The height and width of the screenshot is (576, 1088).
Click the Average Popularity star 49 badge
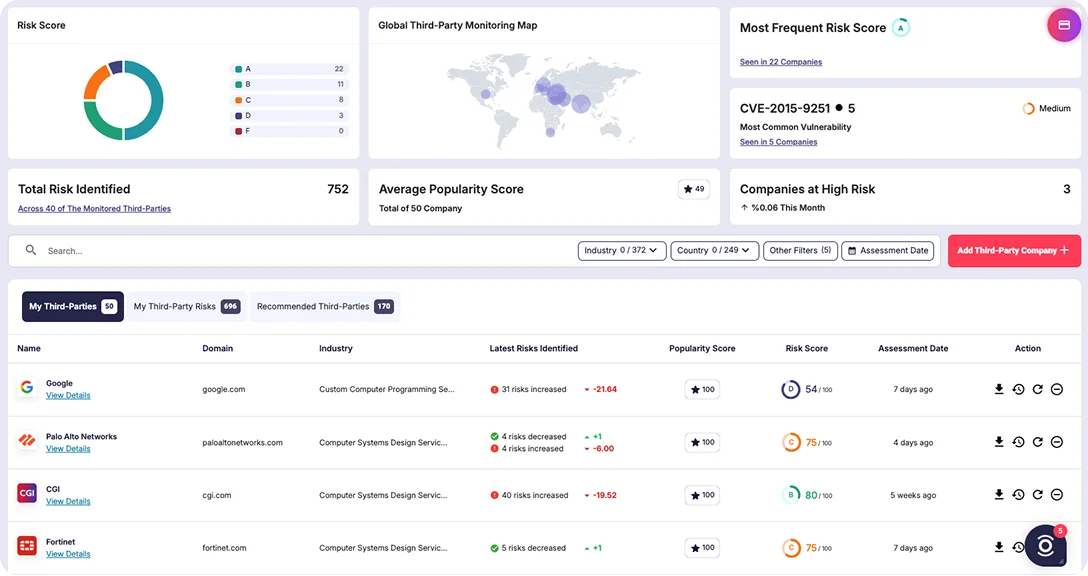coord(693,189)
